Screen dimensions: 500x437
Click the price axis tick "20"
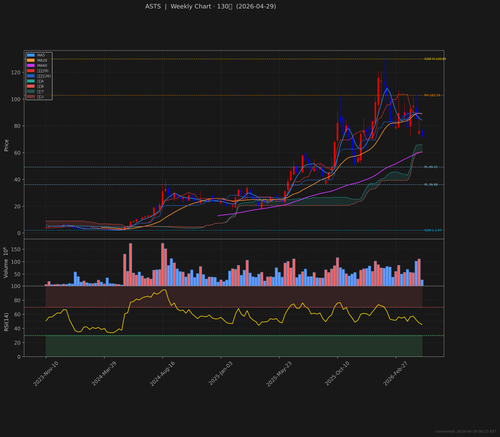coord(17,207)
